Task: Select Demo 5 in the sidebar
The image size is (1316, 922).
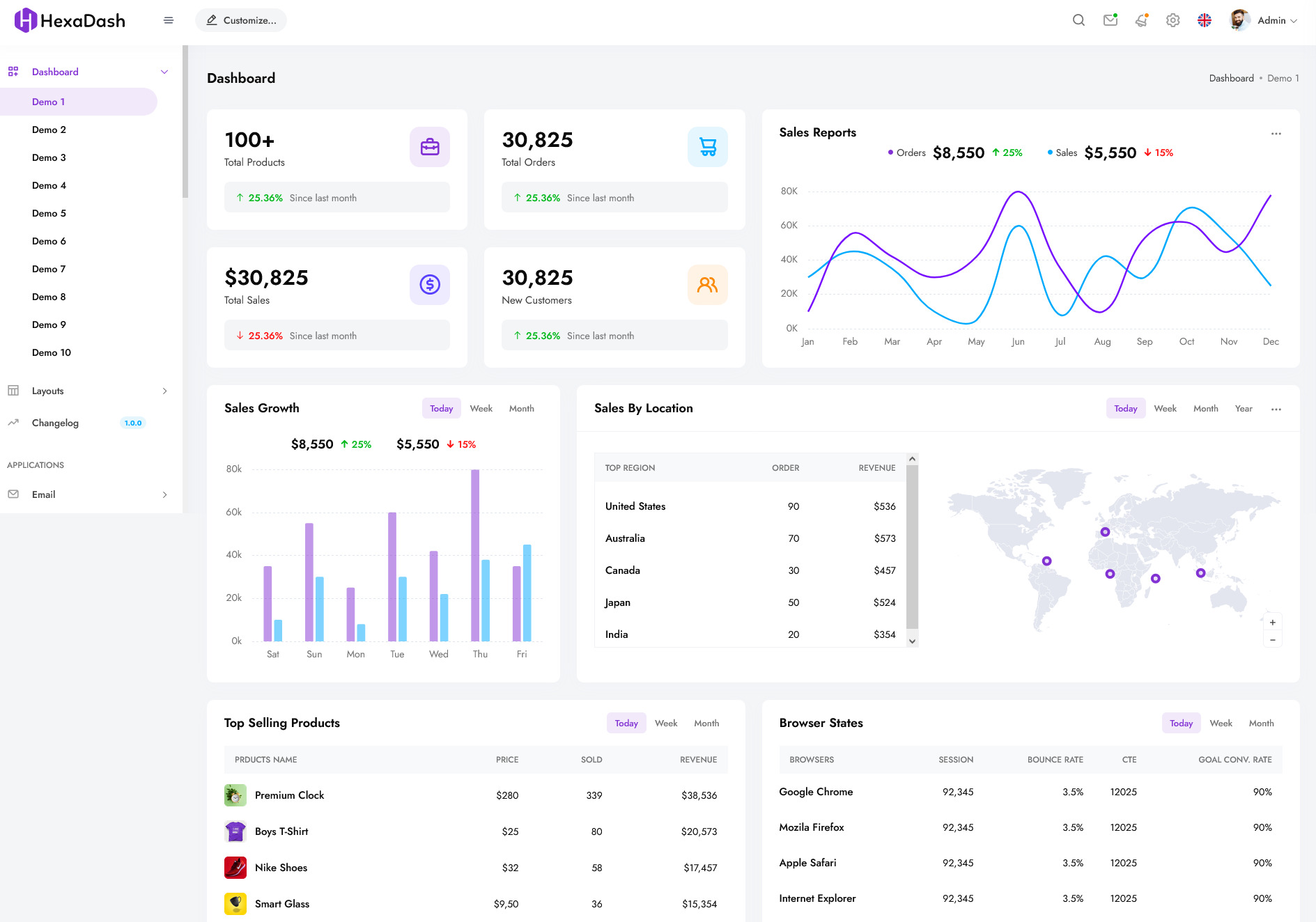Action: (49, 213)
